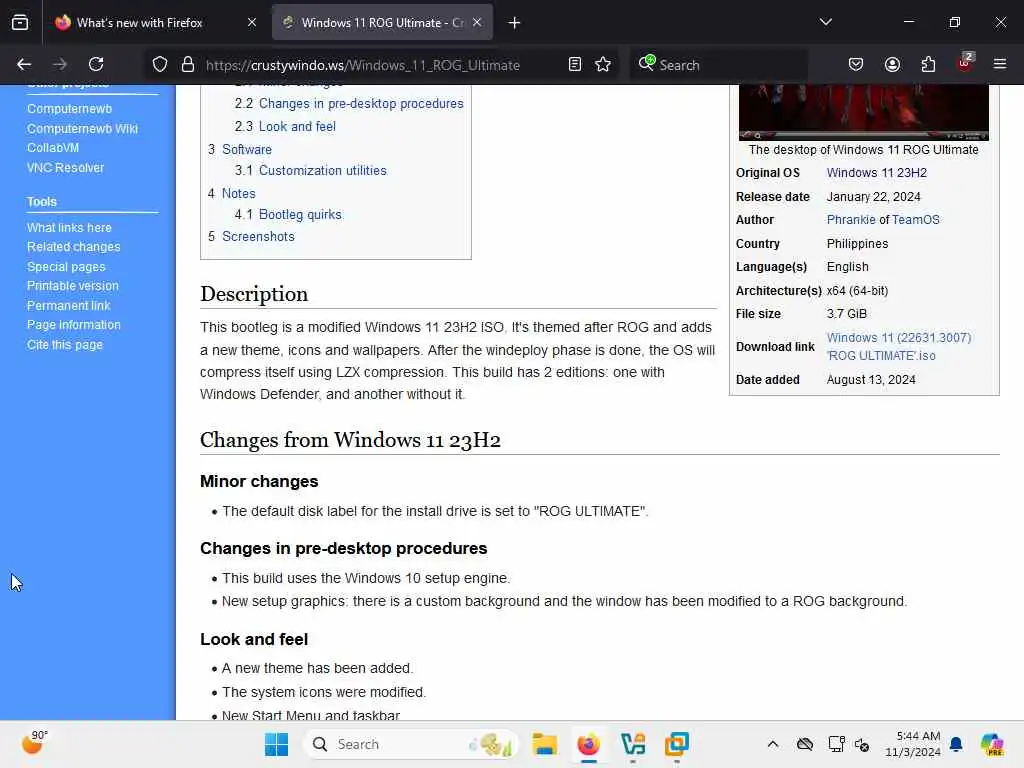Viewport: 1024px width, 768px height.
Task: Open the VMware taskbar icon
Action: click(677, 744)
